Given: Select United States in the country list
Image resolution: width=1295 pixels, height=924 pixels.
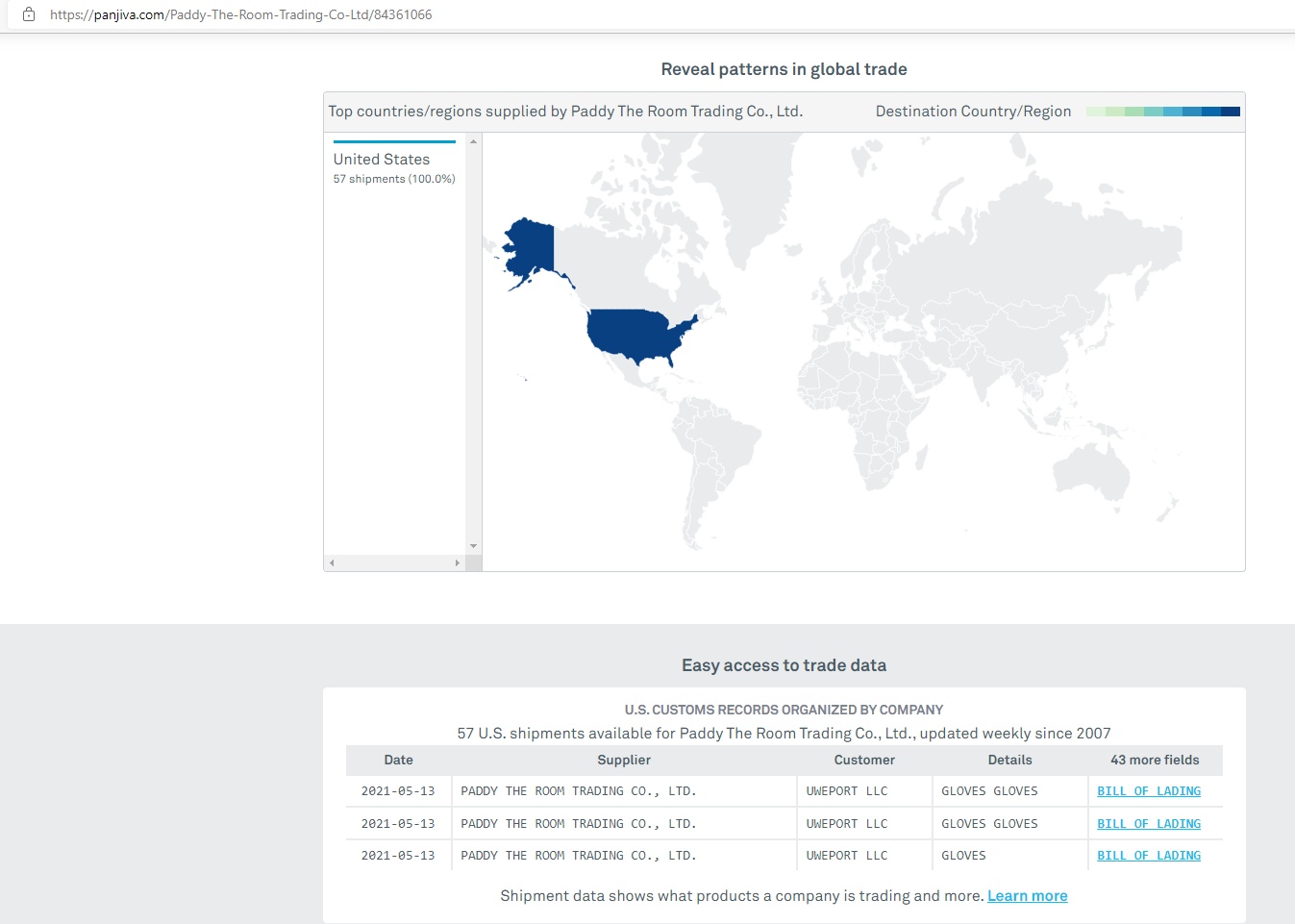Looking at the screenshot, I should 382,160.
